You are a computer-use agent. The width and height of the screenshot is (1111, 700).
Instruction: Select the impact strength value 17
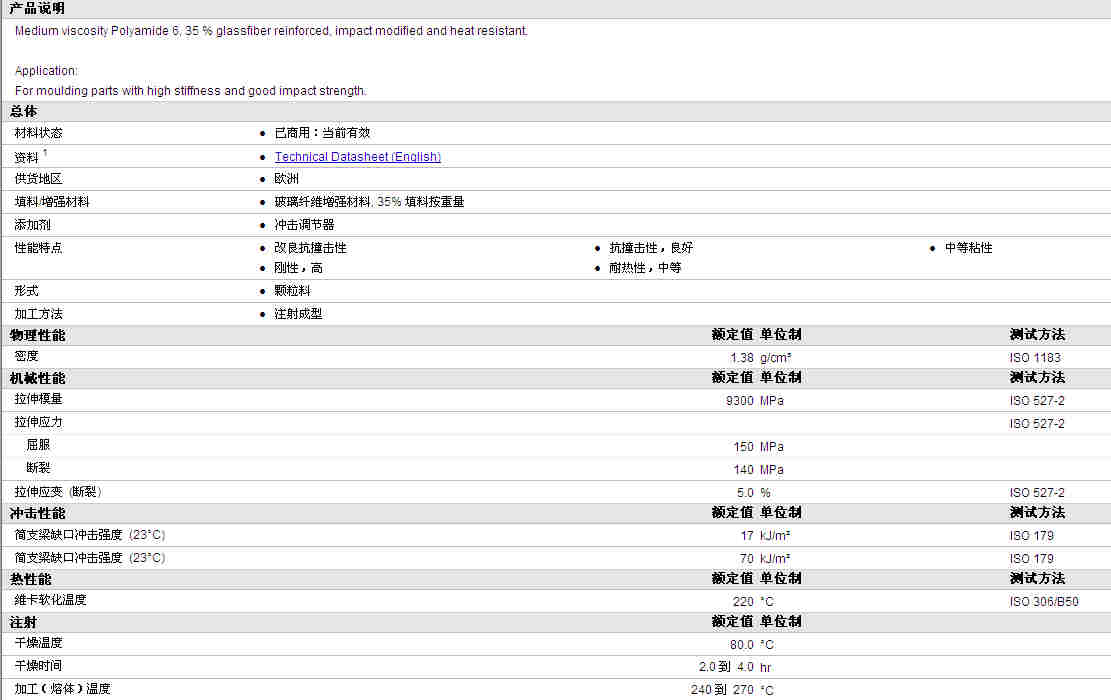pos(747,536)
